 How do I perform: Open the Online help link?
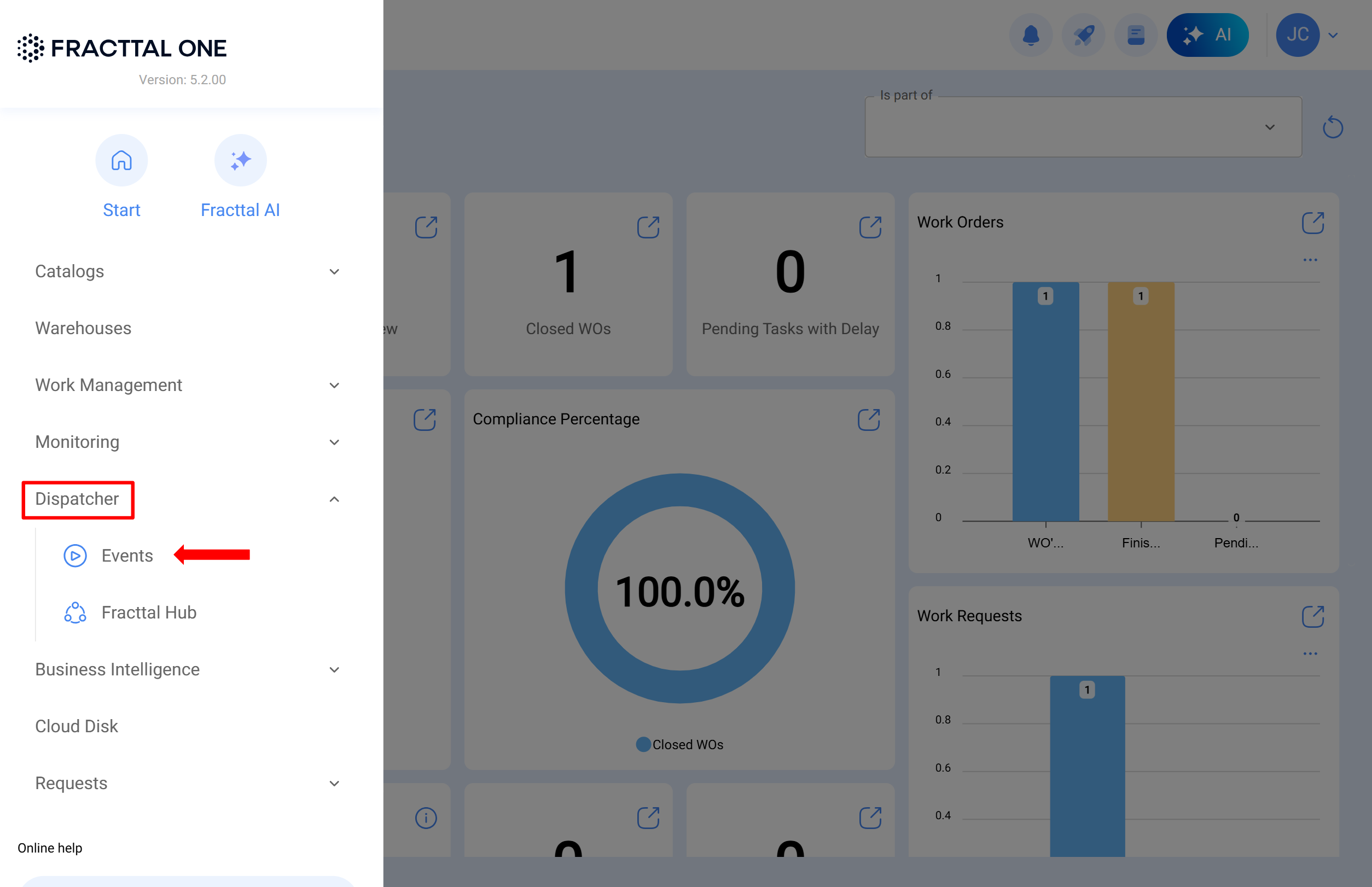(50, 847)
